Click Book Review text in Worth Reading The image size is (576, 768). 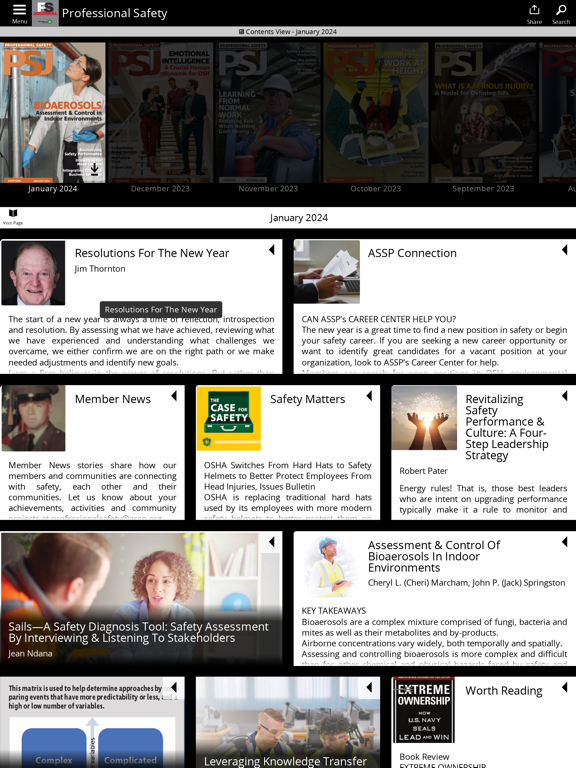click(x=424, y=757)
